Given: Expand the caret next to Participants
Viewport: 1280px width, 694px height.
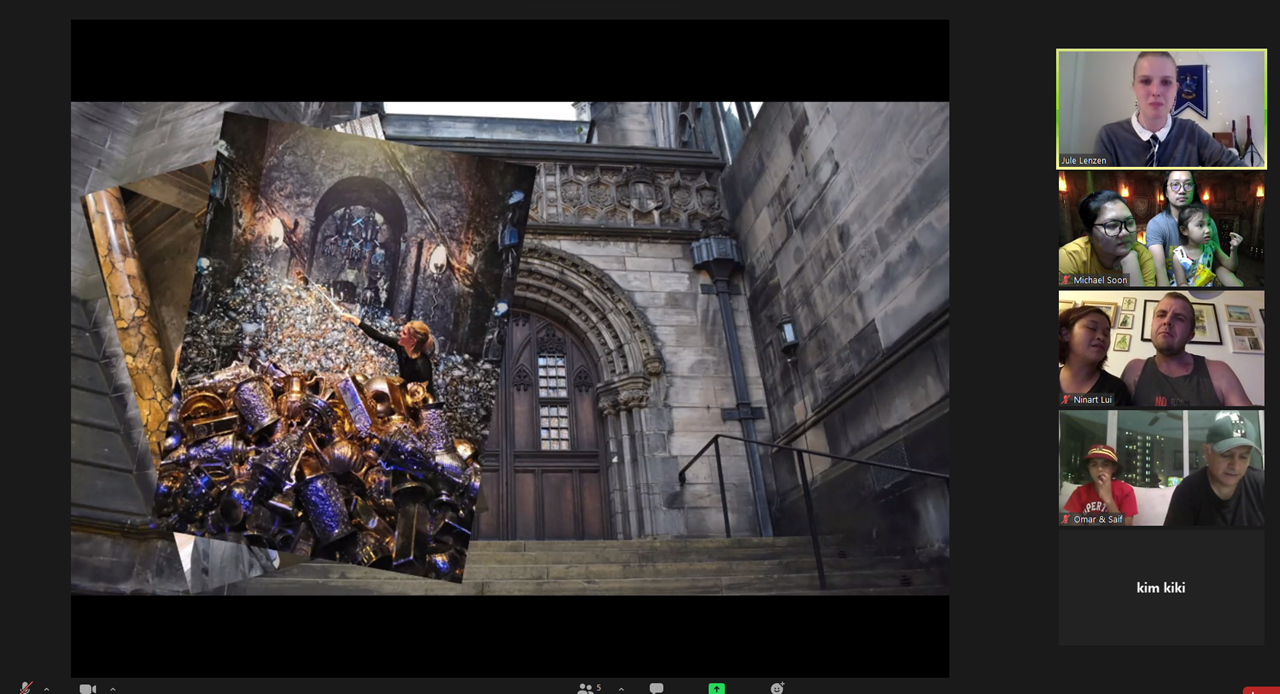Looking at the screenshot, I should [x=621, y=689].
